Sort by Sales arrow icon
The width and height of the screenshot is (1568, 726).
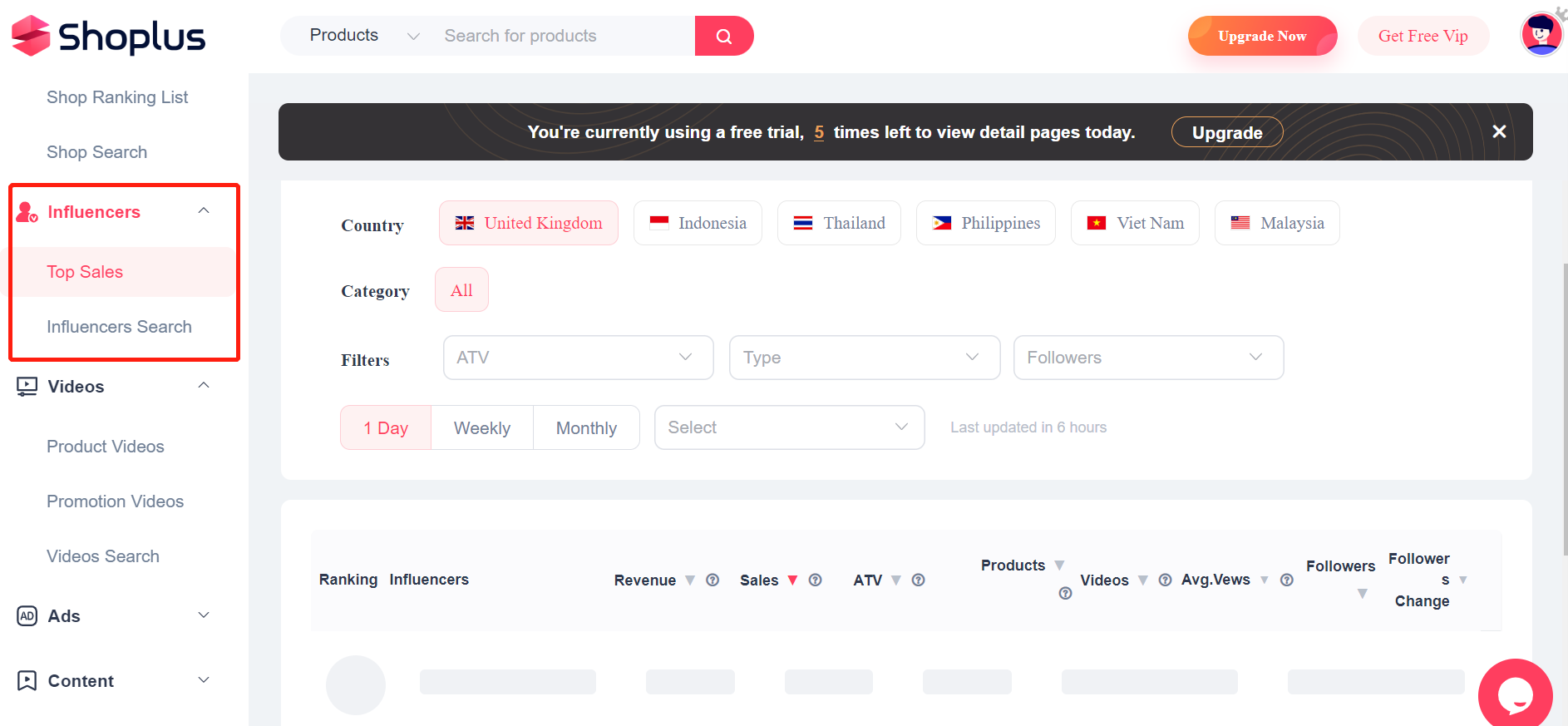[792, 580]
